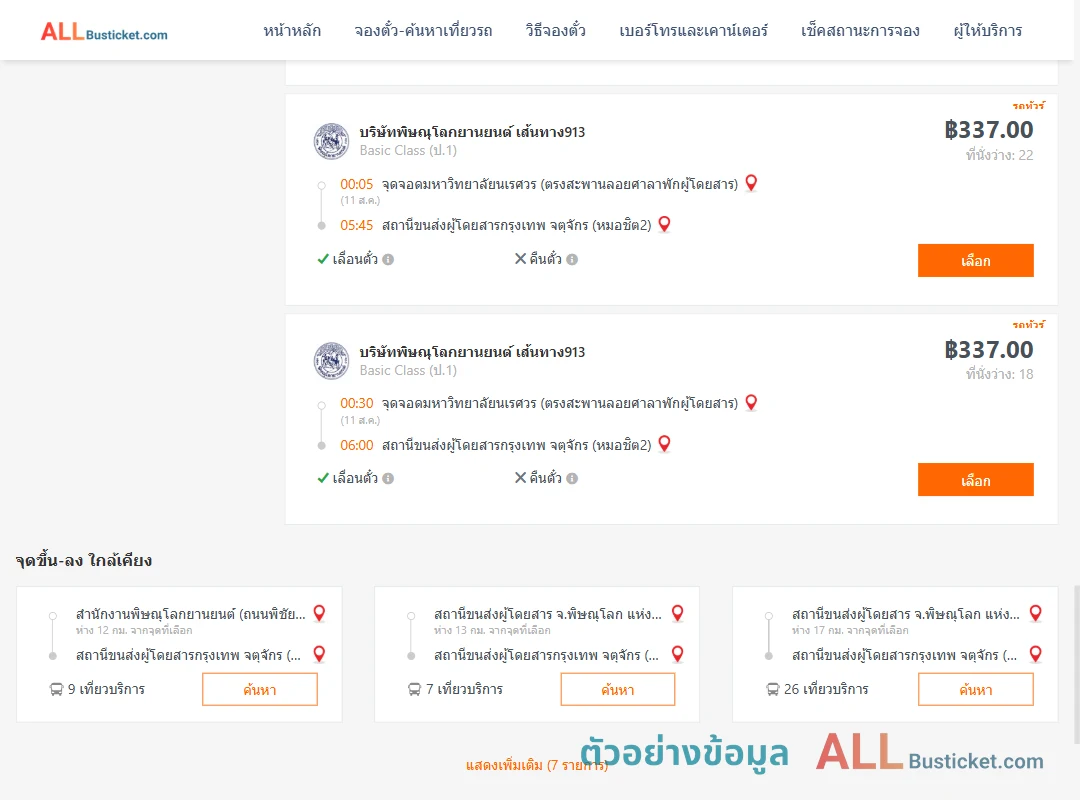This screenshot has width=1080, height=800.
Task: Click the จุดขึ้น-ลง ใกล้เคียง heading
Action: (84, 560)
